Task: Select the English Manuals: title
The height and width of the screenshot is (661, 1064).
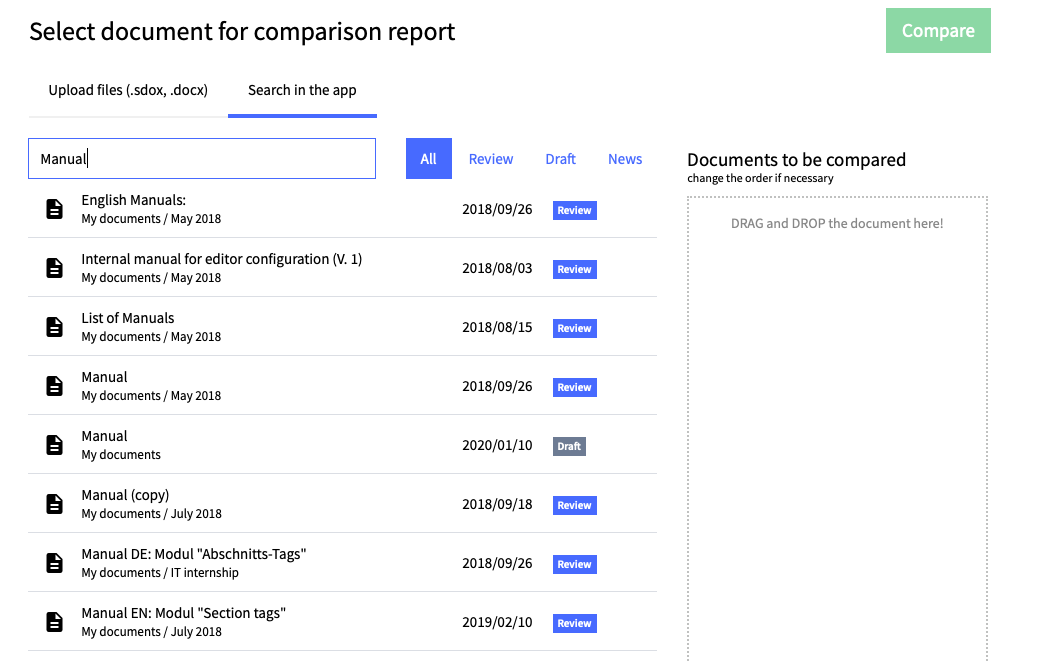Action: click(x=134, y=200)
